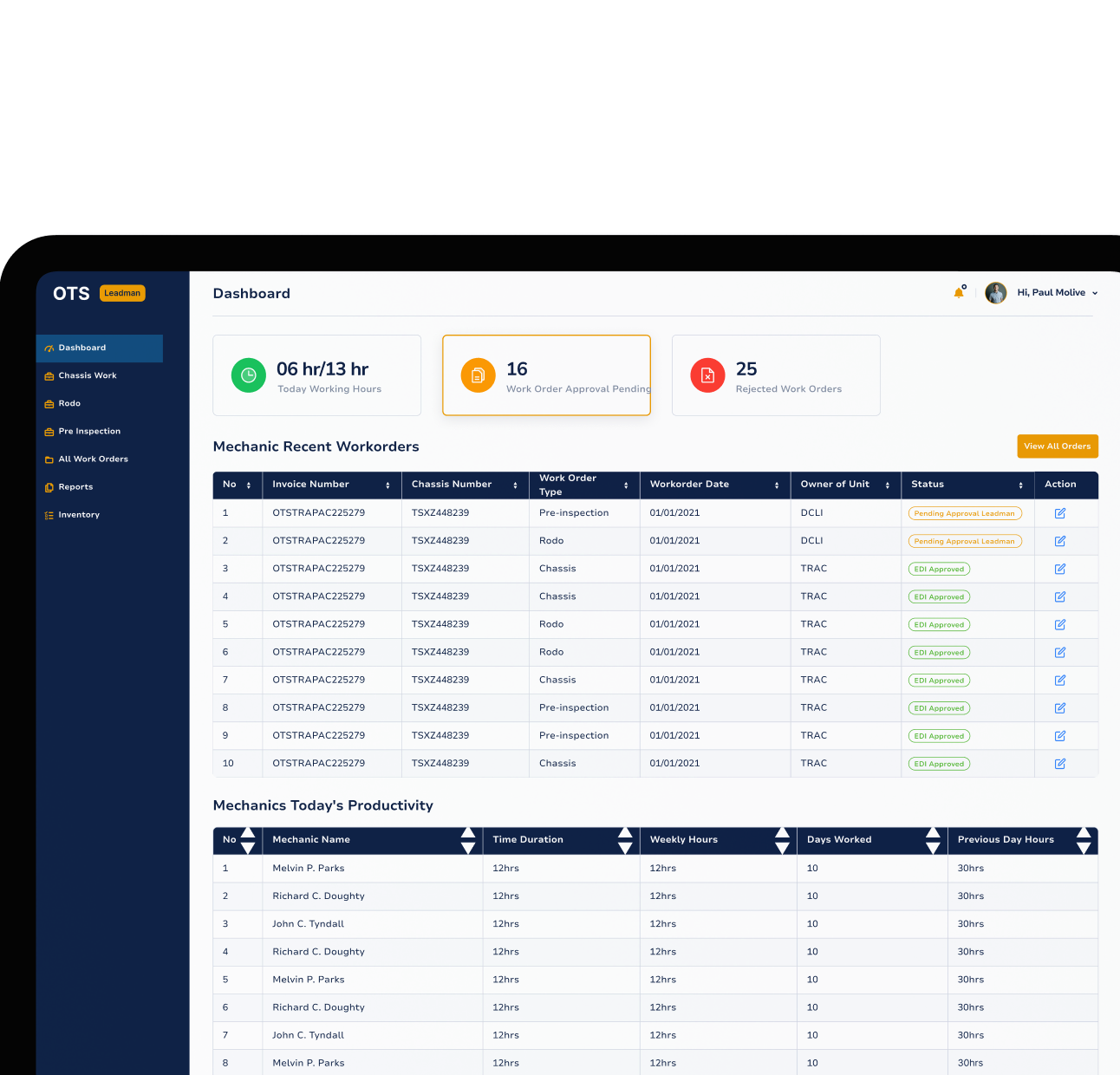Select the Work Order Approval Pending card
This screenshot has width=1120, height=1075.
(546, 375)
